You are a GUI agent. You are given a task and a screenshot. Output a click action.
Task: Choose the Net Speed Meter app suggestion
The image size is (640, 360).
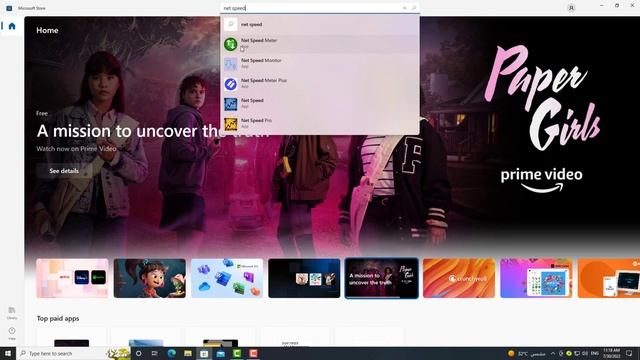(x=320, y=44)
